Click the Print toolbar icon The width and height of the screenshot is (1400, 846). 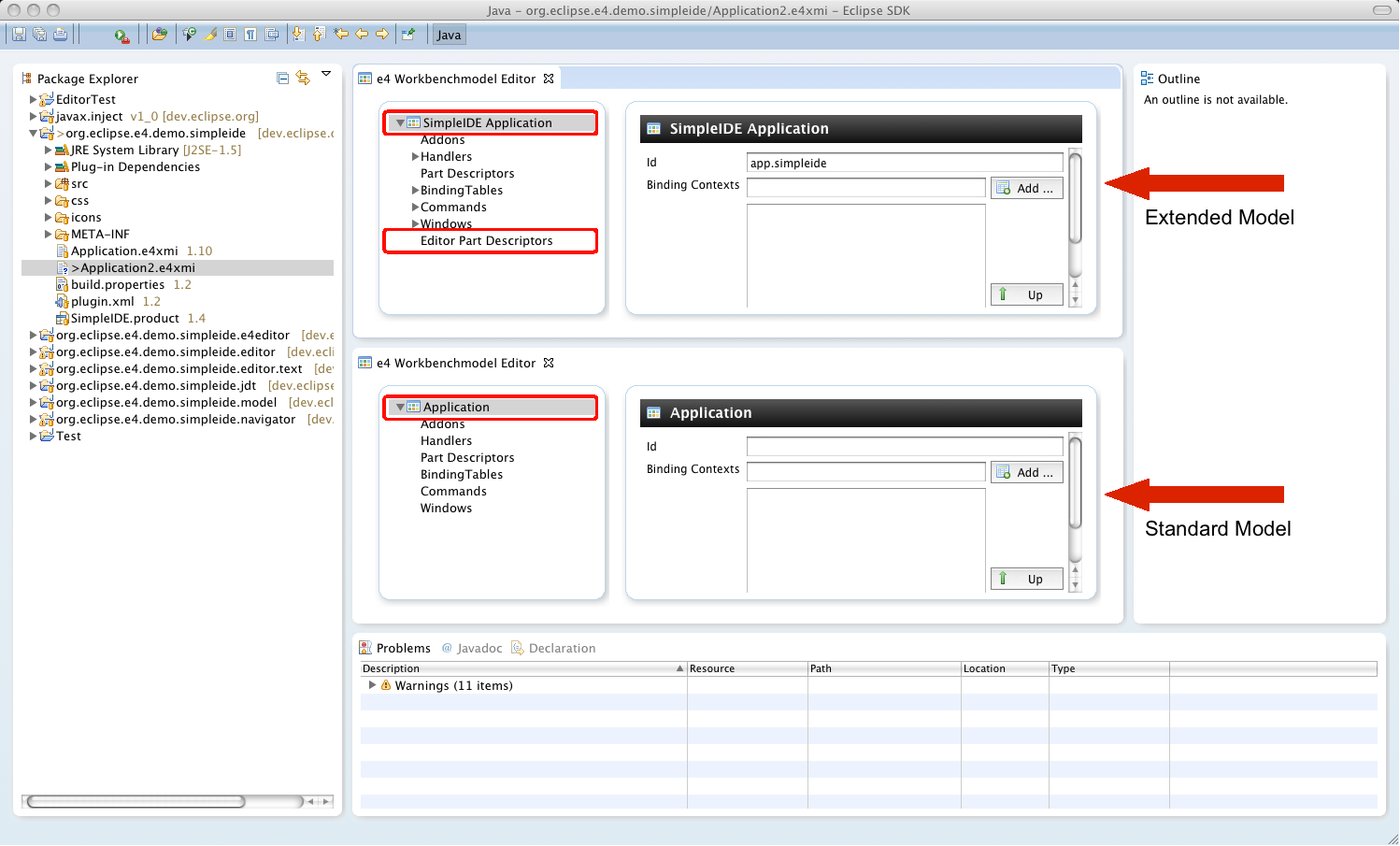coord(60,35)
